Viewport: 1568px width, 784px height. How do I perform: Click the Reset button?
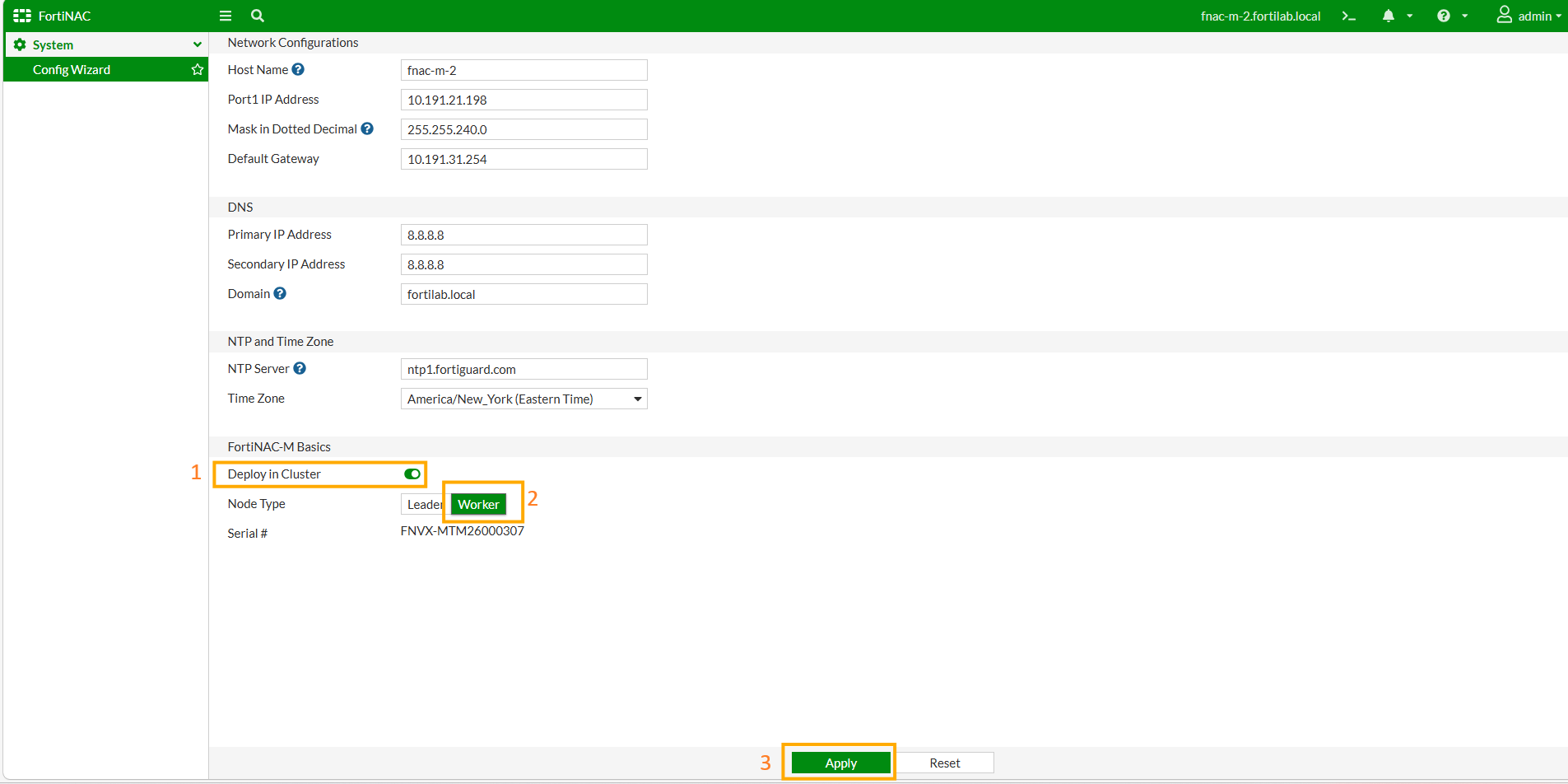[945, 763]
